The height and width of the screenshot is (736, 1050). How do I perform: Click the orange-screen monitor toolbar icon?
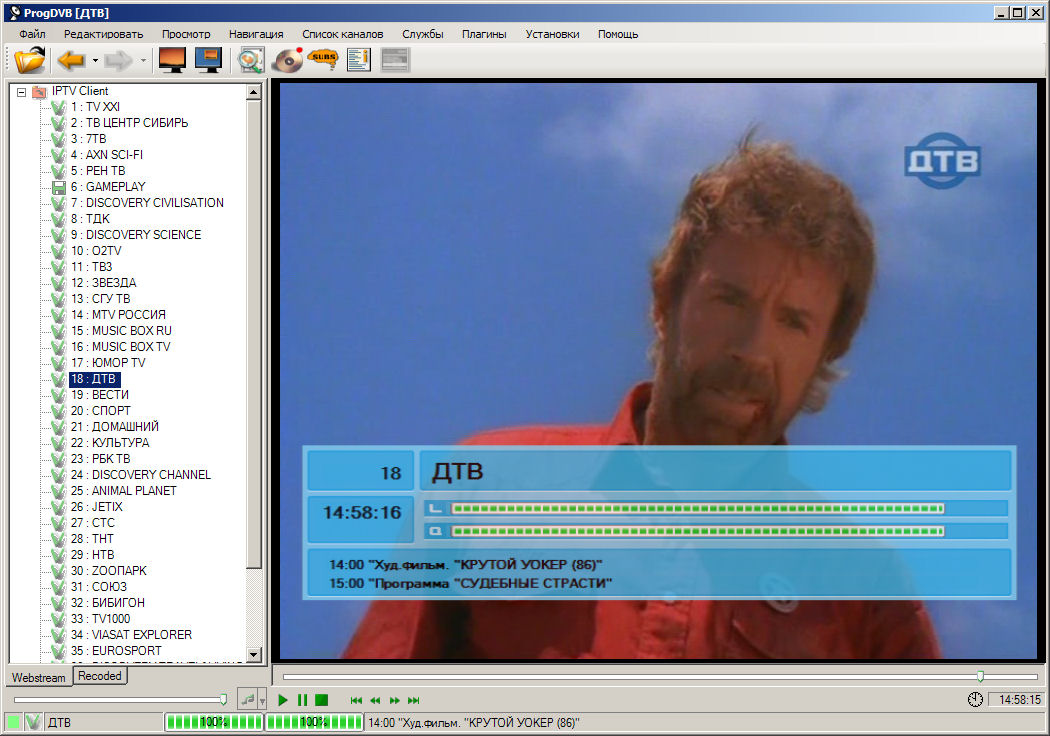coord(172,60)
